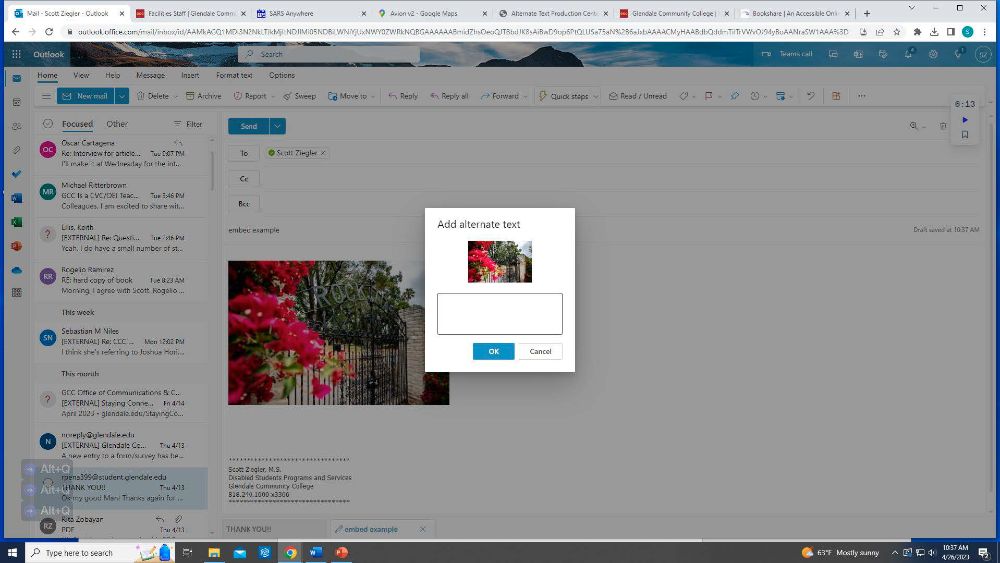Image resolution: width=1000 pixels, height=563 pixels.
Task: Click the Undo icon in the toolbar
Action: click(810, 96)
